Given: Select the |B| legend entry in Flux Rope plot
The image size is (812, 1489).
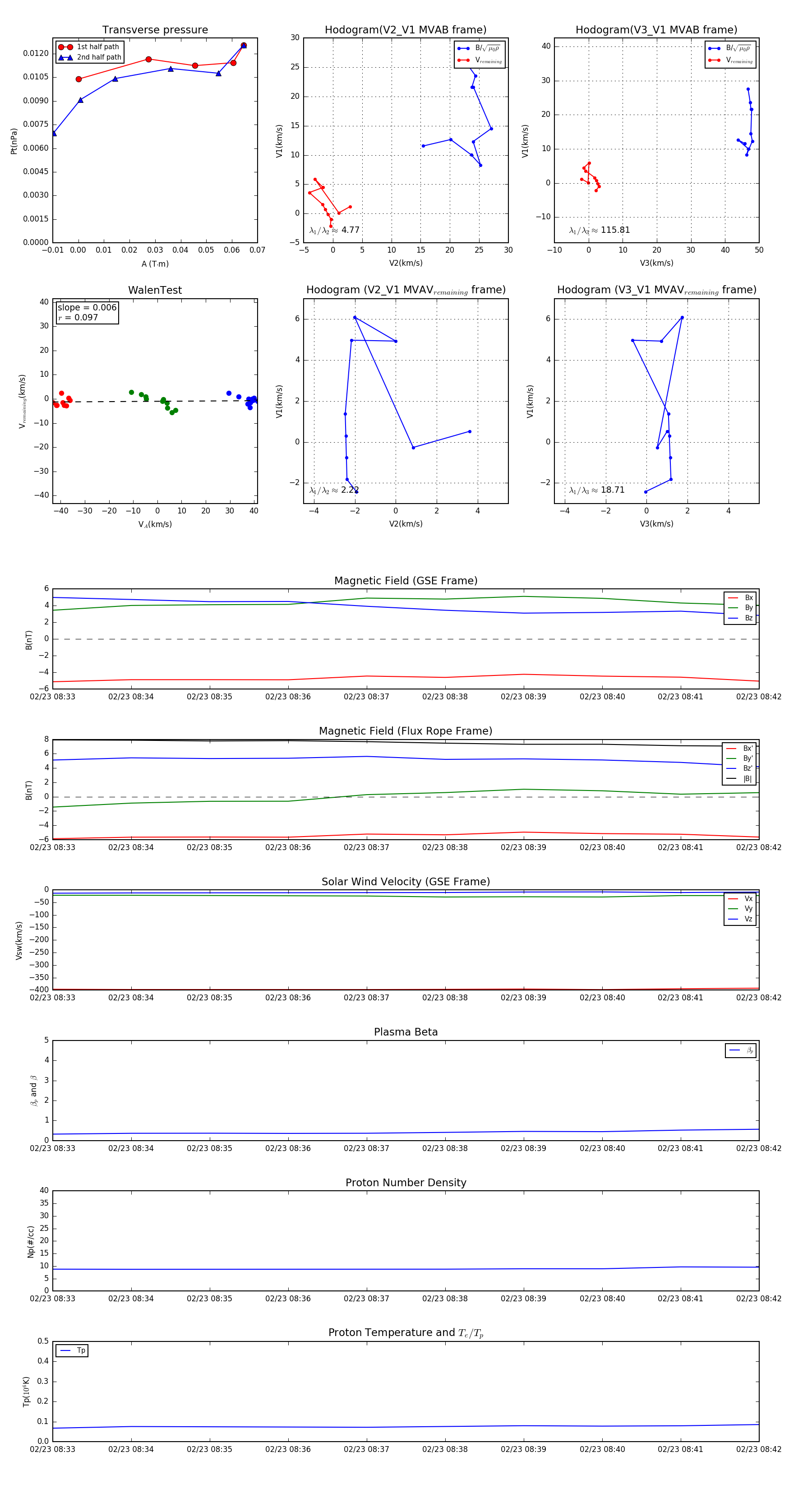Looking at the screenshot, I should (x=739, y=779).
